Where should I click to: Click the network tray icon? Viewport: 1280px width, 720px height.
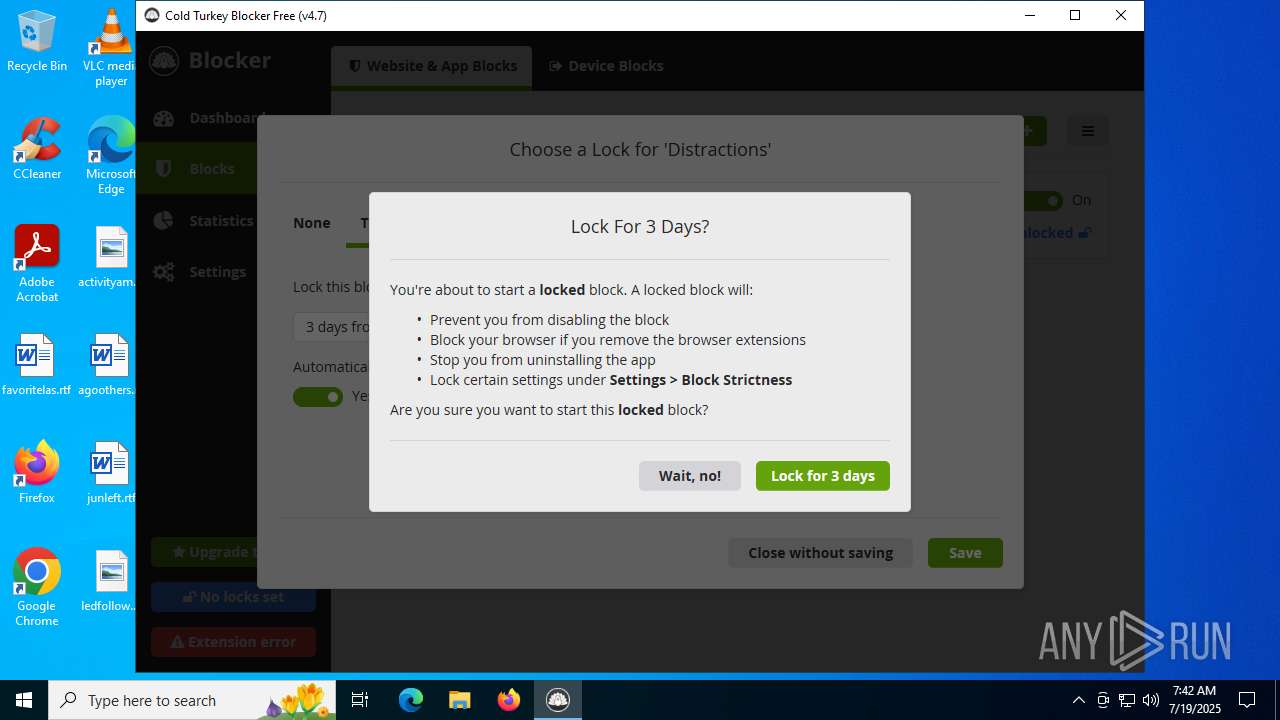click(x=1127, y=700)
